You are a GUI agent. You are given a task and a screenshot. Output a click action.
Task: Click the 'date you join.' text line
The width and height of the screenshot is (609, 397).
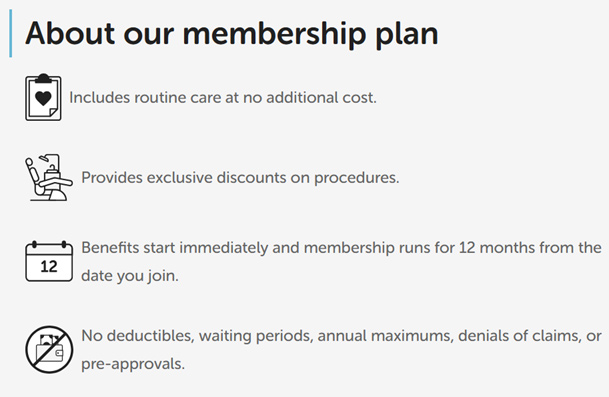click(x=130, y=276)
